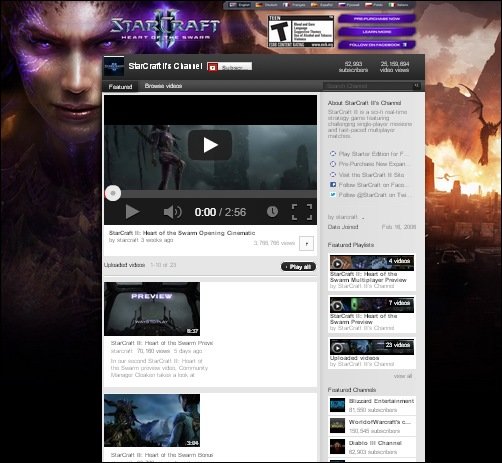Screen dimensions: 502x463
Task: Subscribe to StarCraft II's Channel
Action: tap(229, 67)
